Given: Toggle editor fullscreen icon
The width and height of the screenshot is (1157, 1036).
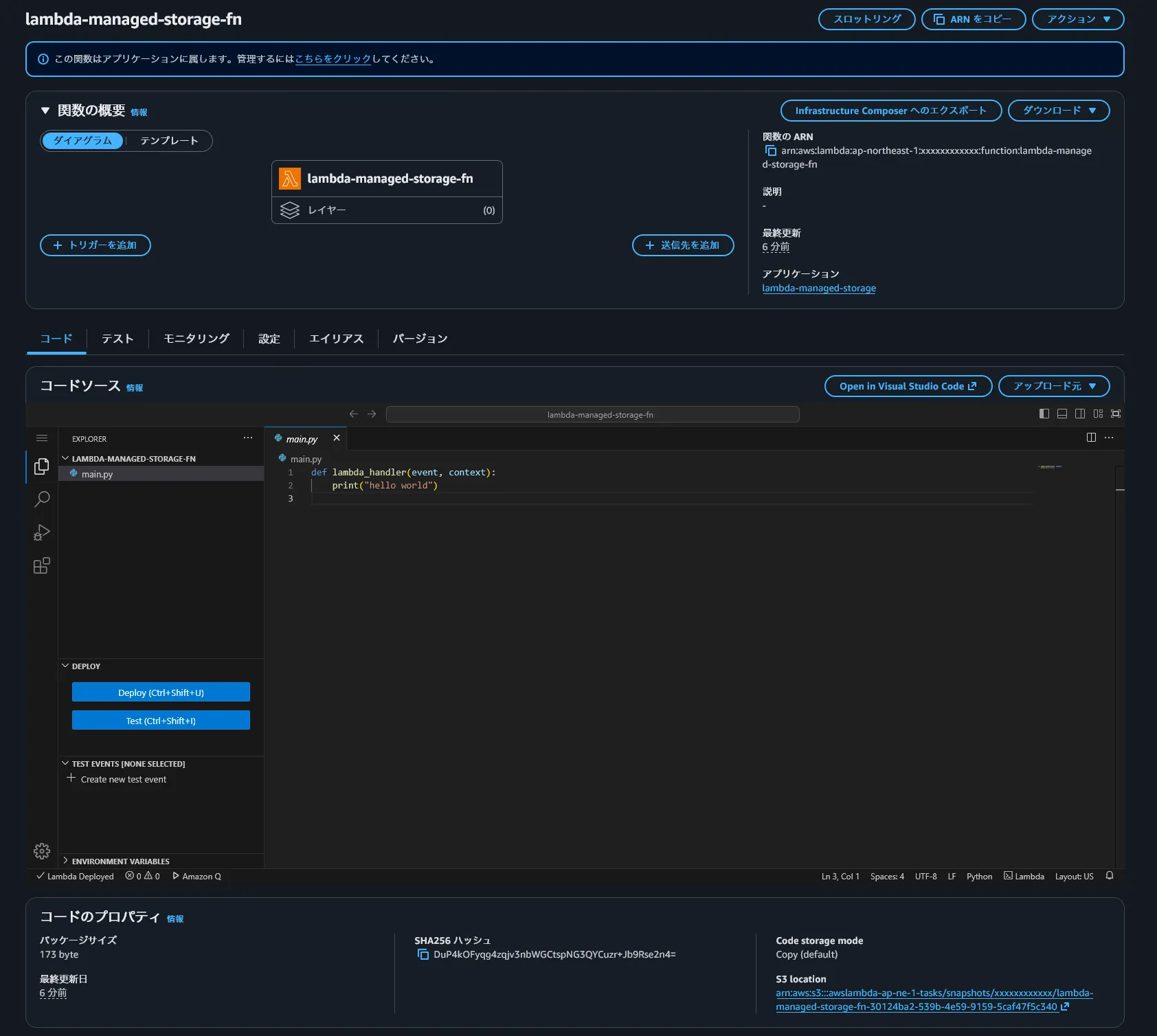Looking at the screenshot, I should pyautogui.click(x=1116, y=414).
